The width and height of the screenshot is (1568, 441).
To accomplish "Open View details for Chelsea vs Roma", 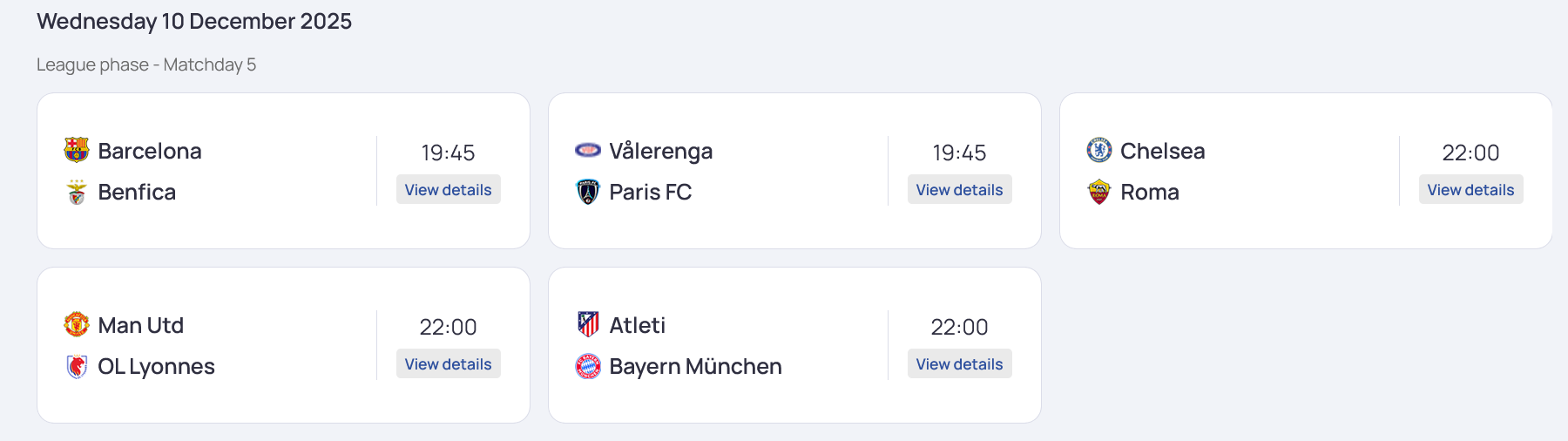I will pyautogui.click(x=1470, y=190).
